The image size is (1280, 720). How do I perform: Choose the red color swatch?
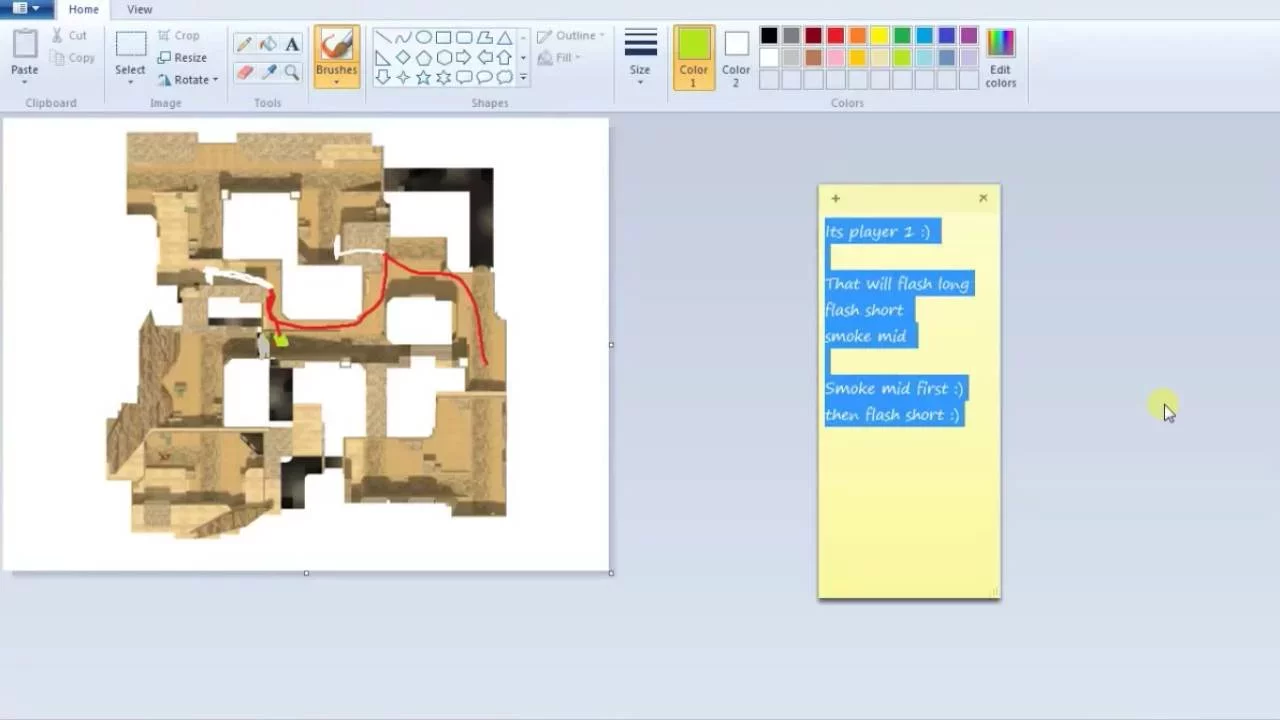click(835, 36)
